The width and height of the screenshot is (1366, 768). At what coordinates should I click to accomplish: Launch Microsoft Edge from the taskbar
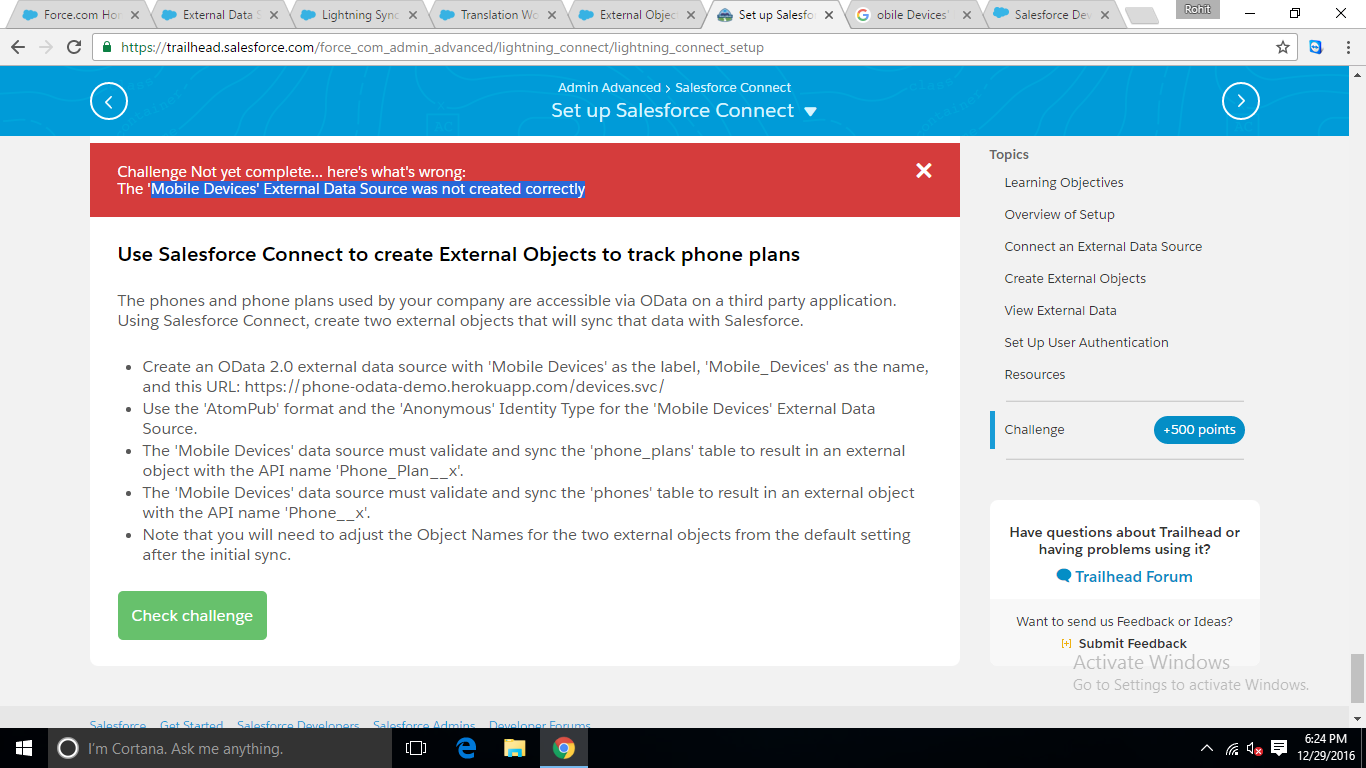(466, 748)
